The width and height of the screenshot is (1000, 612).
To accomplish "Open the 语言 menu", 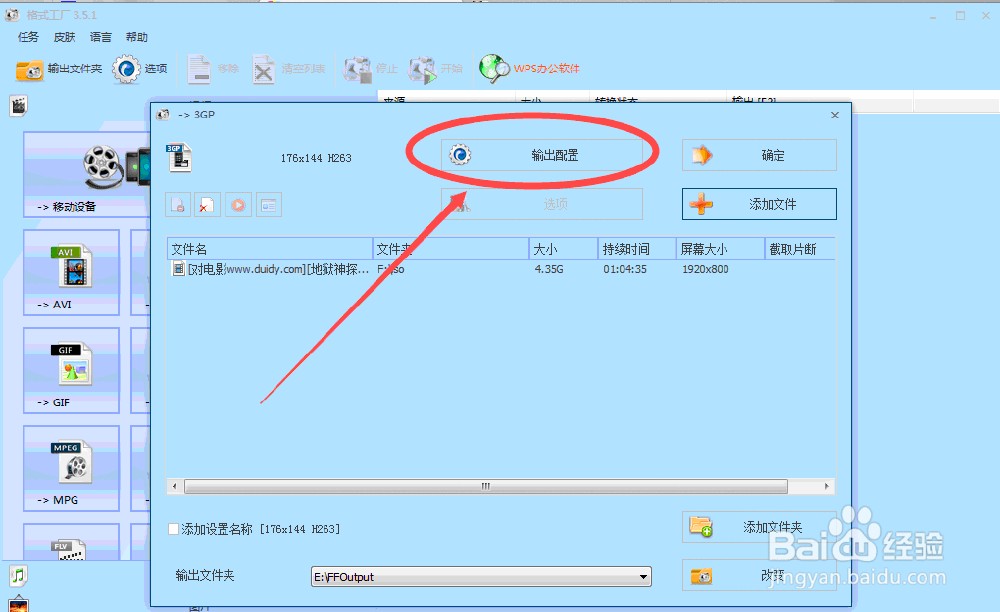I will [101, 37].
